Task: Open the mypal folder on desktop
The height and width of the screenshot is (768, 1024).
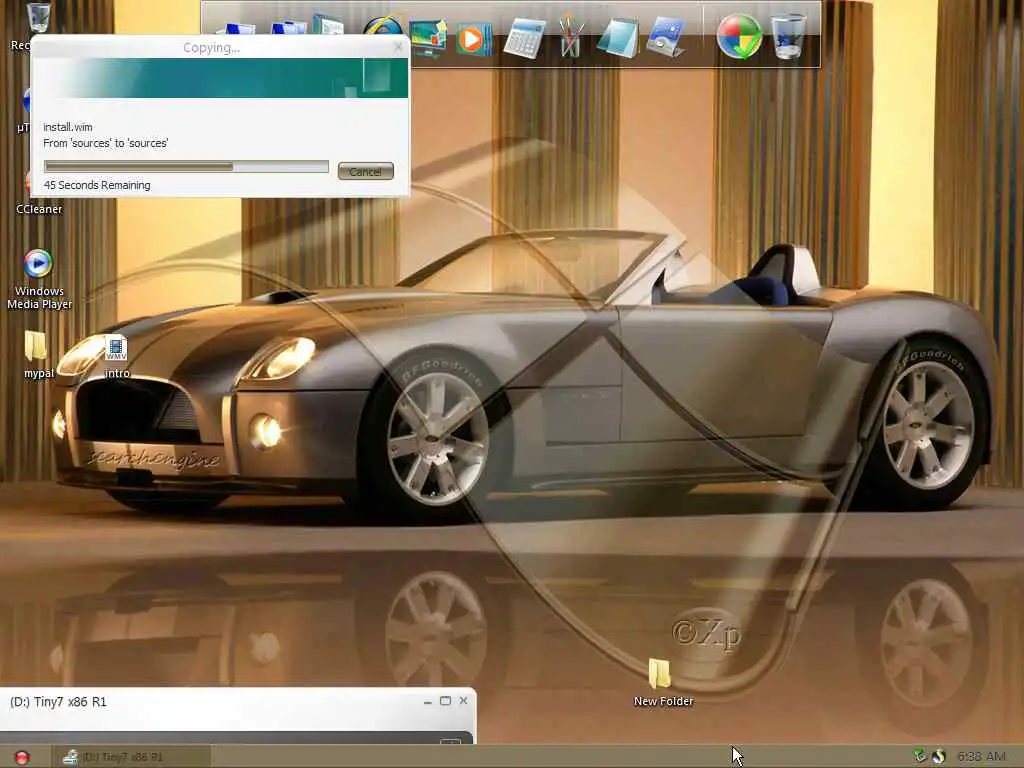Action: pyautogui.click(x=38, y=355)
